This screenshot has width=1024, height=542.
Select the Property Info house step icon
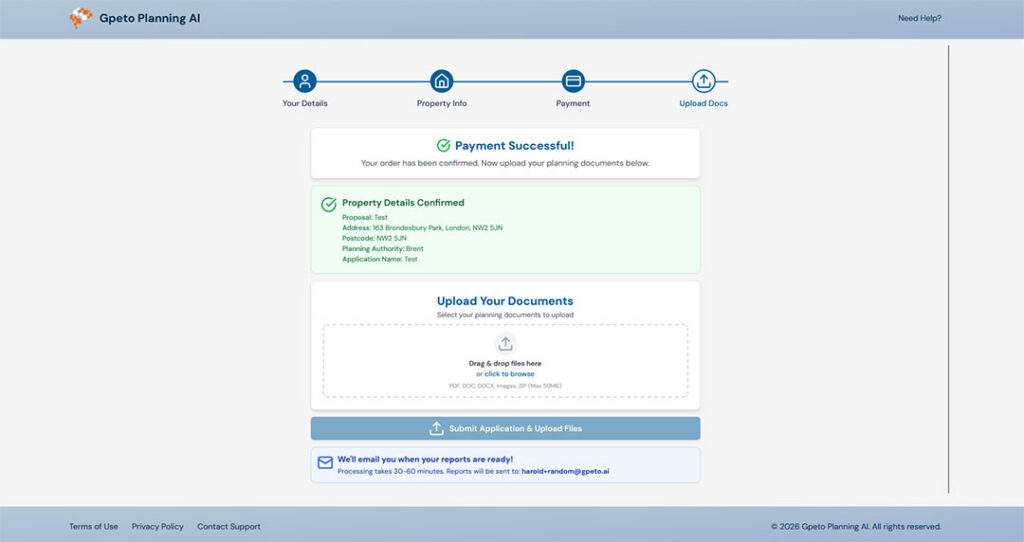coord(441,81)
